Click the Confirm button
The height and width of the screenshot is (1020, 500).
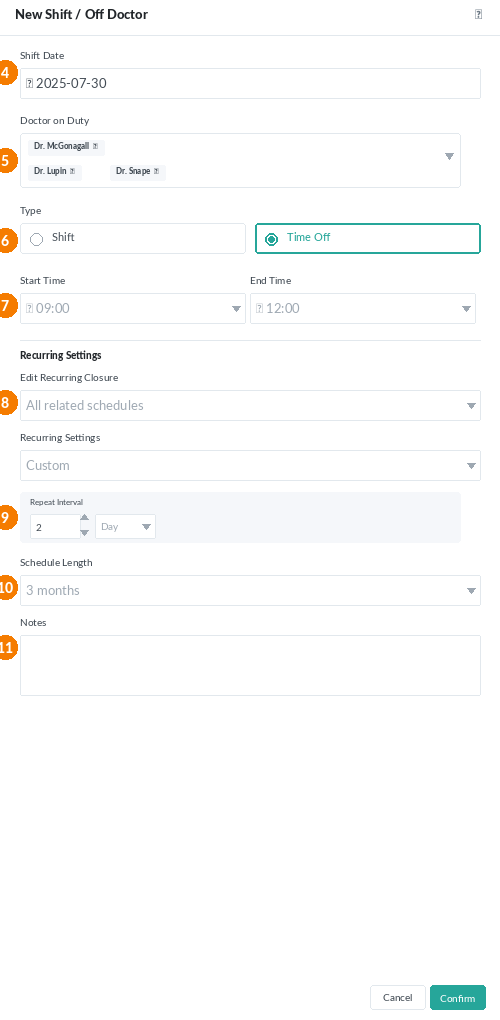click(458, 997)
